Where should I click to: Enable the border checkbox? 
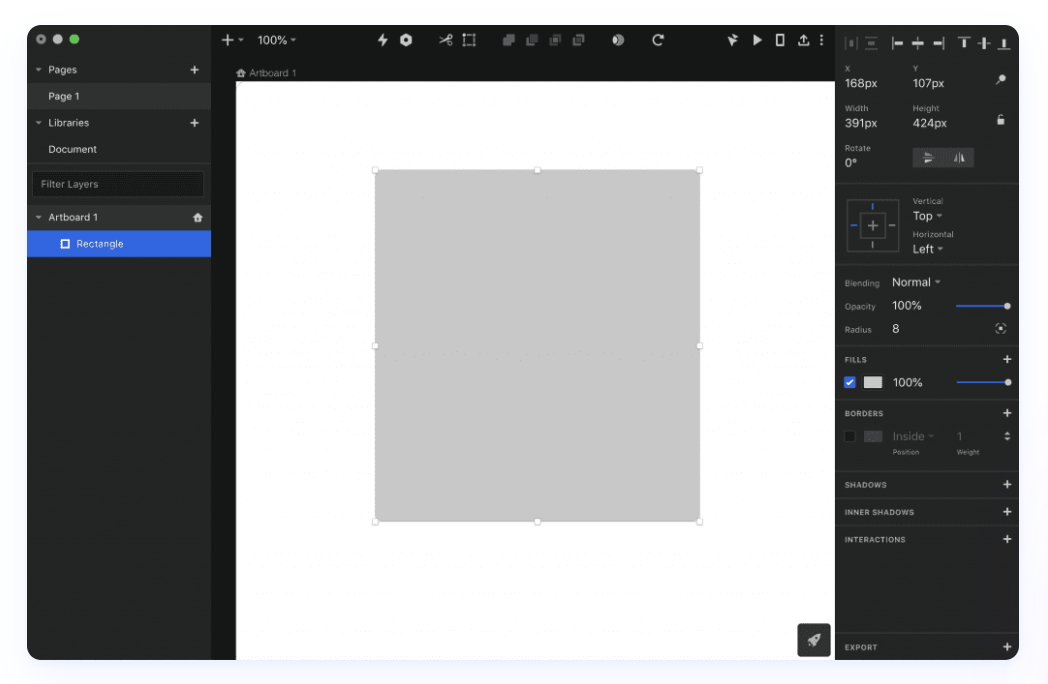point(849,436)
